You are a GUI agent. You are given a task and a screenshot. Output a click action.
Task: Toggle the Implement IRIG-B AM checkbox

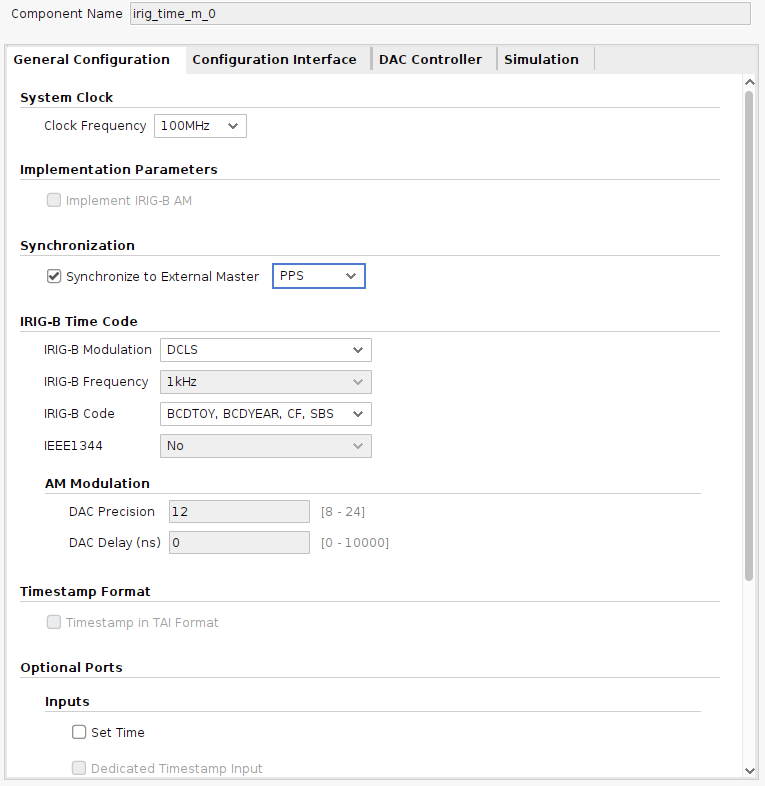click(x=54, y=201)
